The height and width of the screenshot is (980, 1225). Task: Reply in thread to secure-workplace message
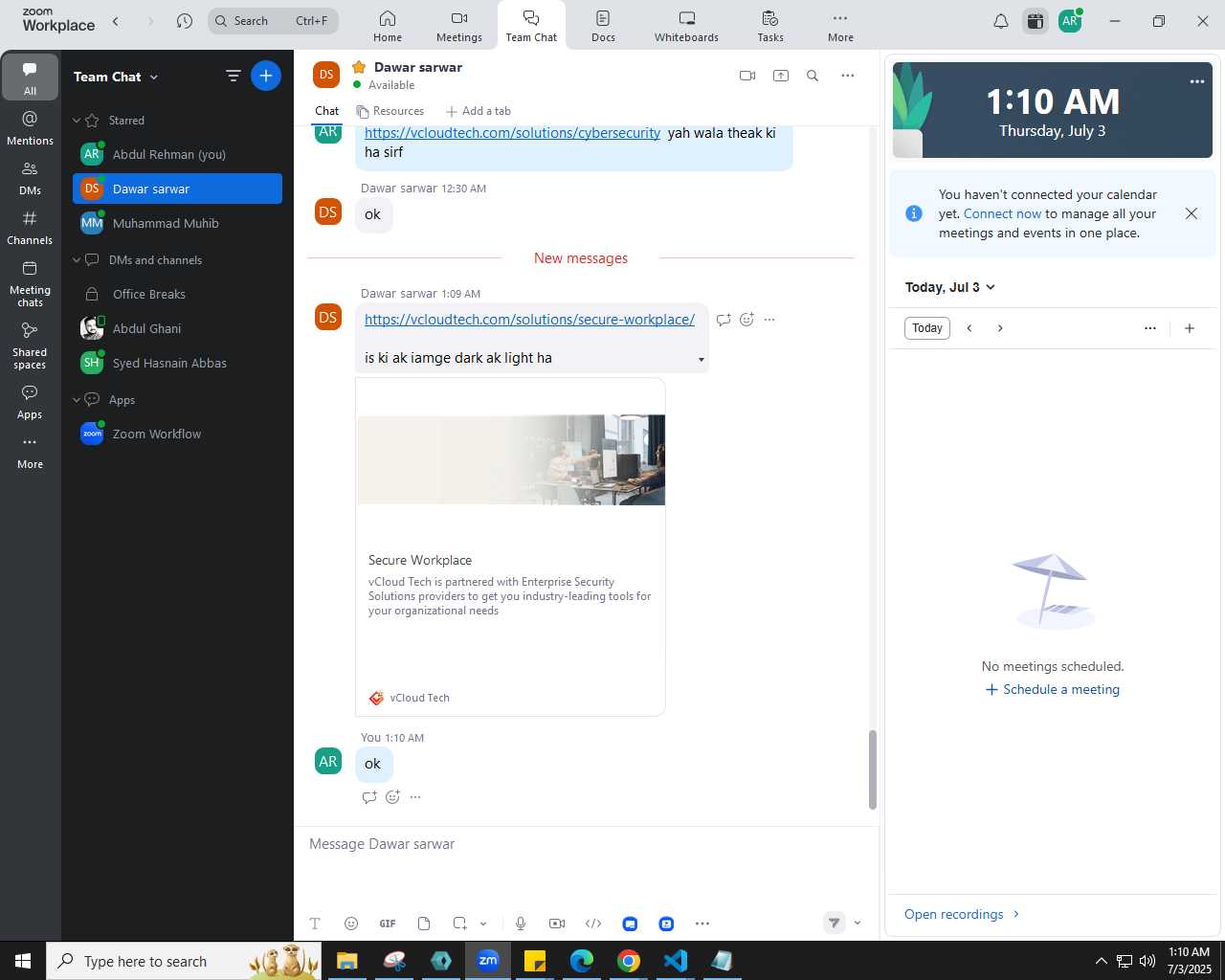coord(724,320)
